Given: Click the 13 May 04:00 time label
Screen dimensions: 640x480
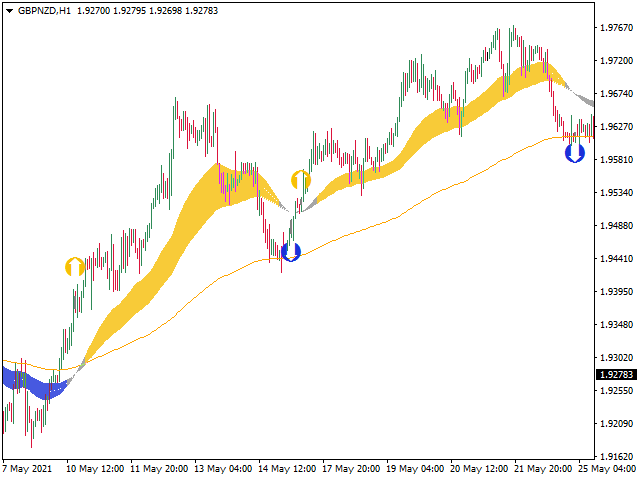Looking at the screenshot, I should 222,468.
